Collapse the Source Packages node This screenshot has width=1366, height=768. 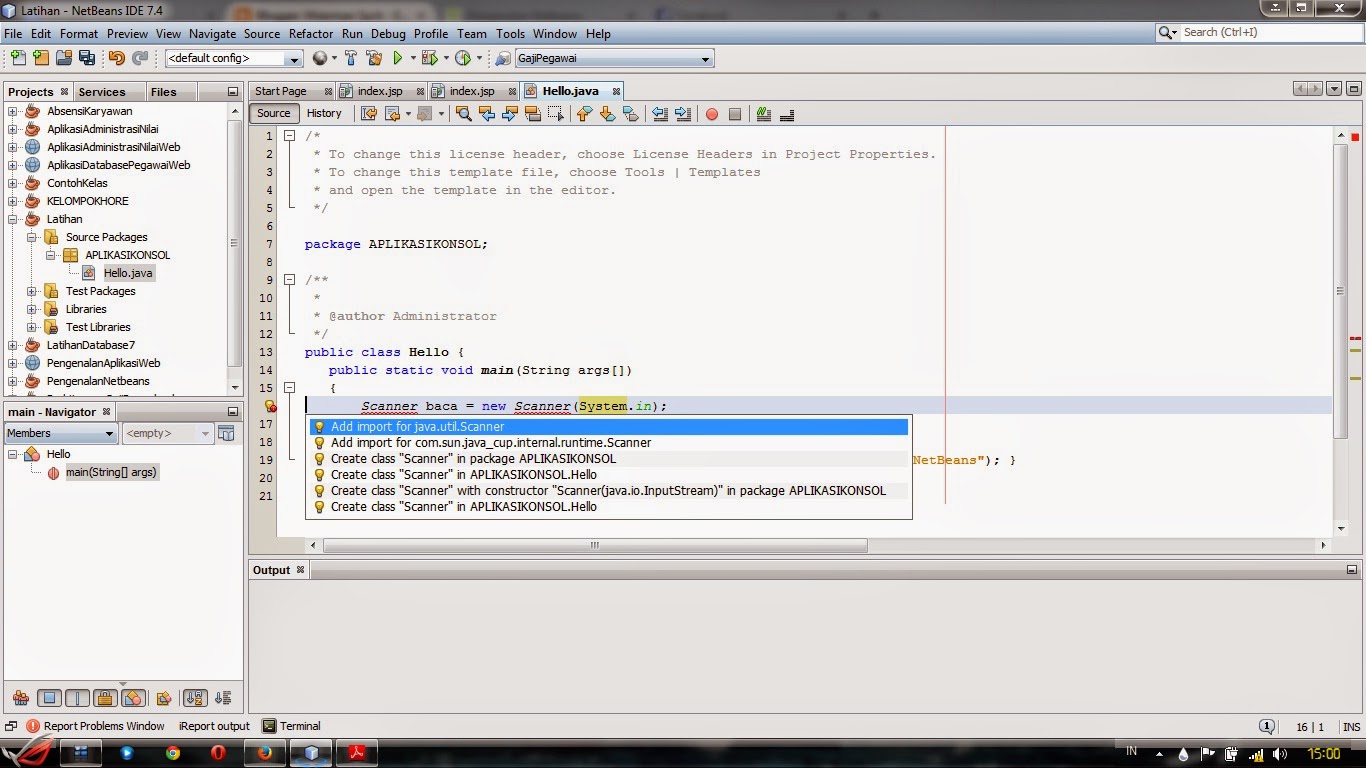point(32,237)
